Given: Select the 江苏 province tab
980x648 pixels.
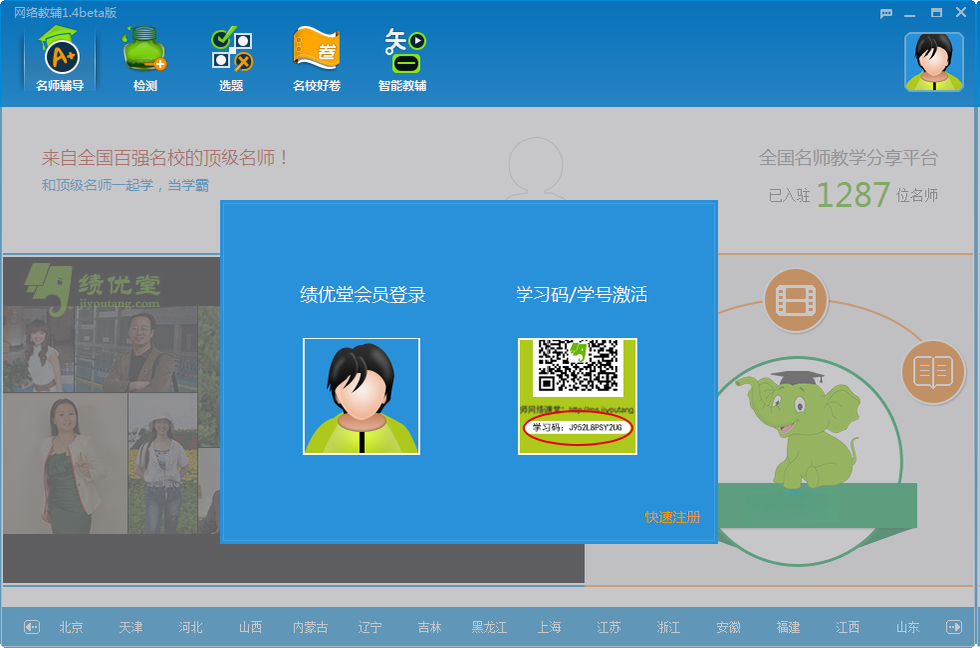Looking at the screenshot, I should click(609, 627).
